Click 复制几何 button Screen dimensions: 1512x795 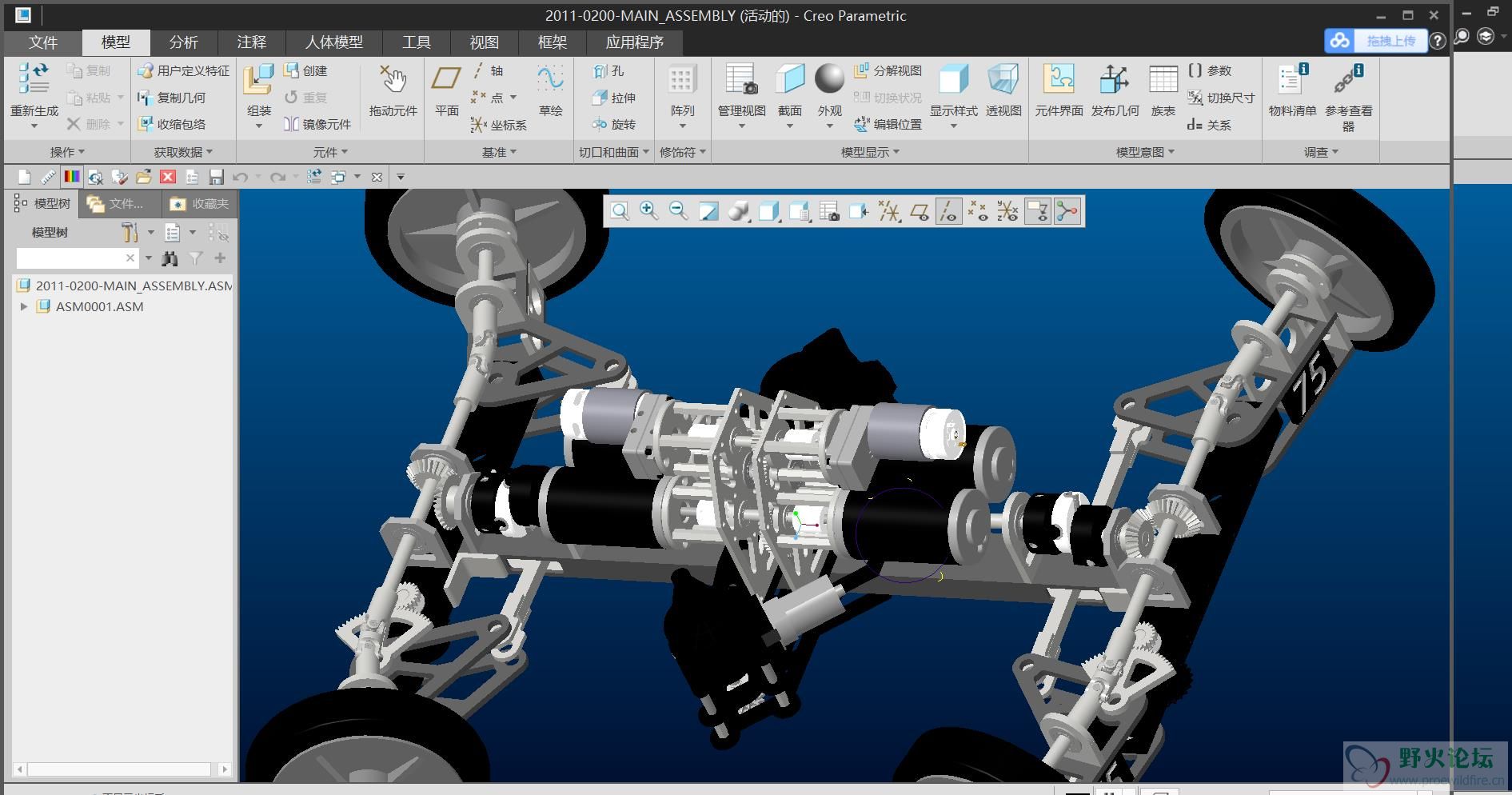pos(171,98)
